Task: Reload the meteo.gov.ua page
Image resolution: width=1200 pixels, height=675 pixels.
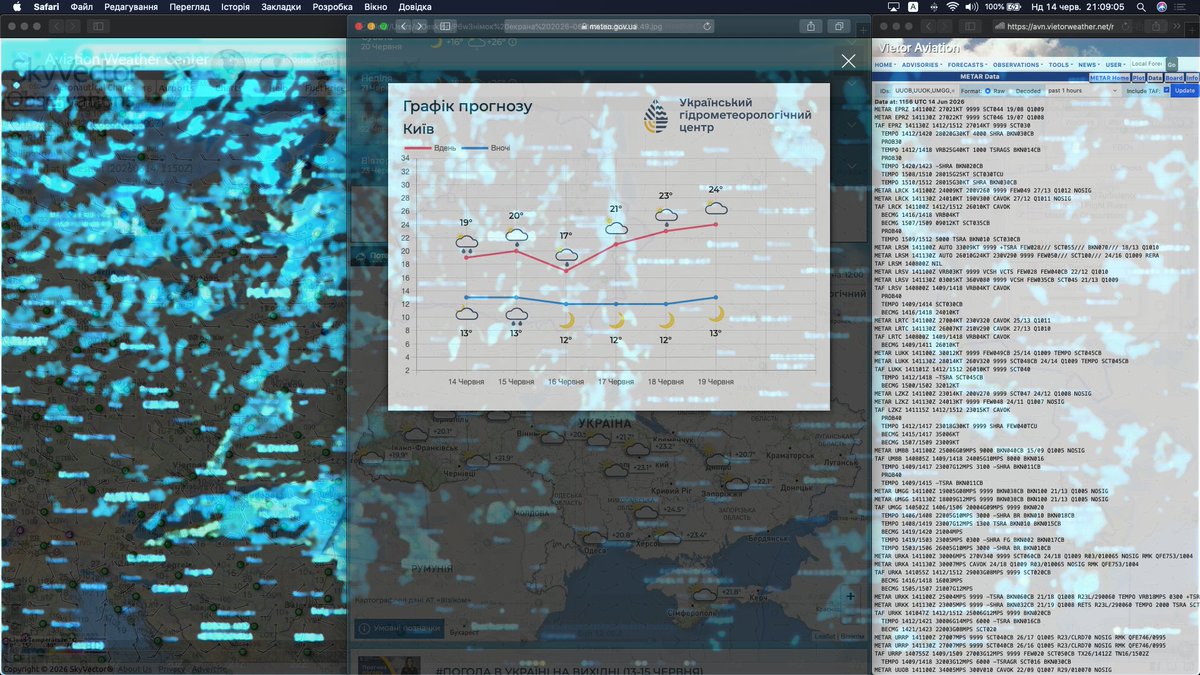Action: click(708, 26)
